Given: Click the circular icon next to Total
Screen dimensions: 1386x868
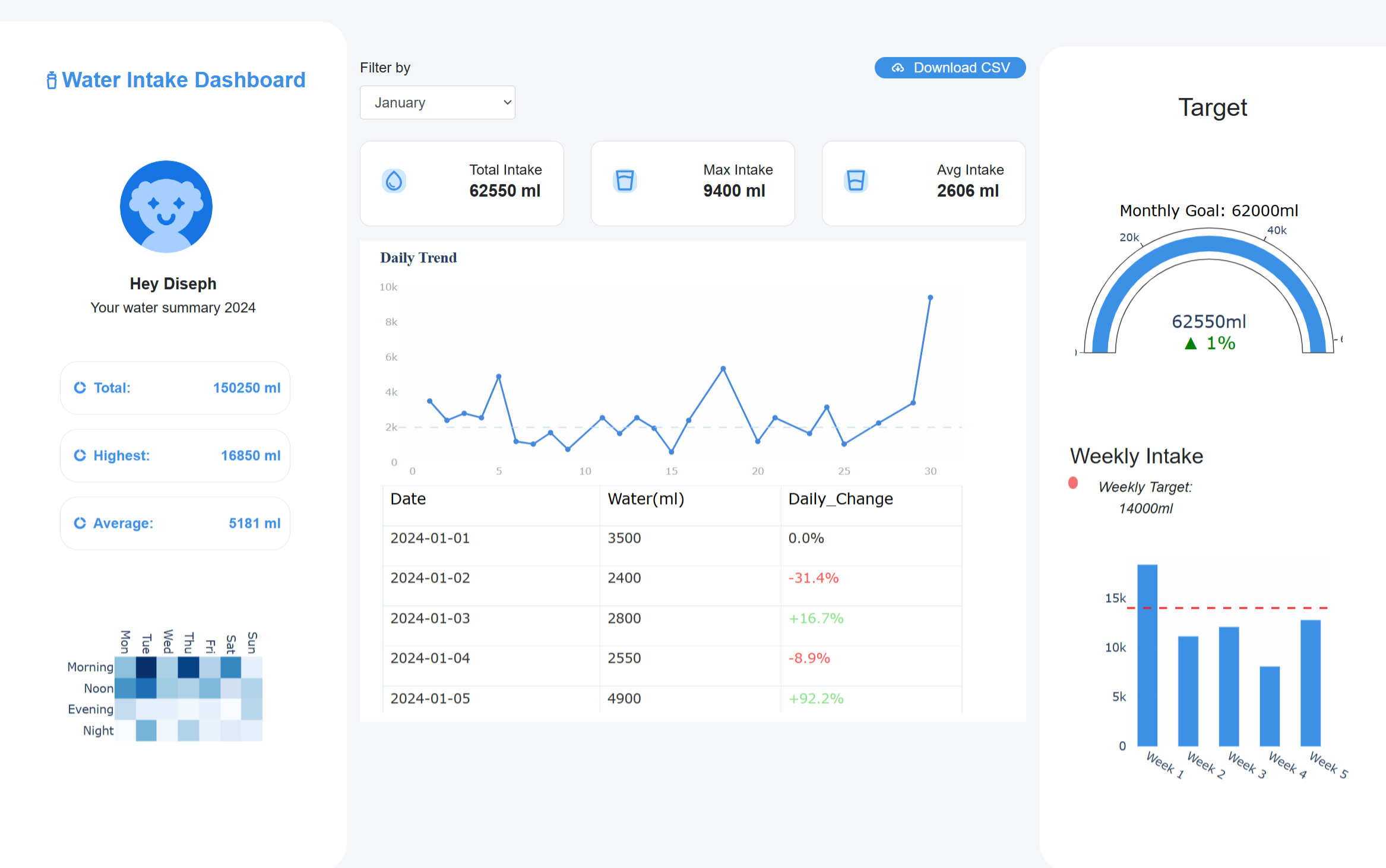Looking at the screenshot, I should coord(80,388).
